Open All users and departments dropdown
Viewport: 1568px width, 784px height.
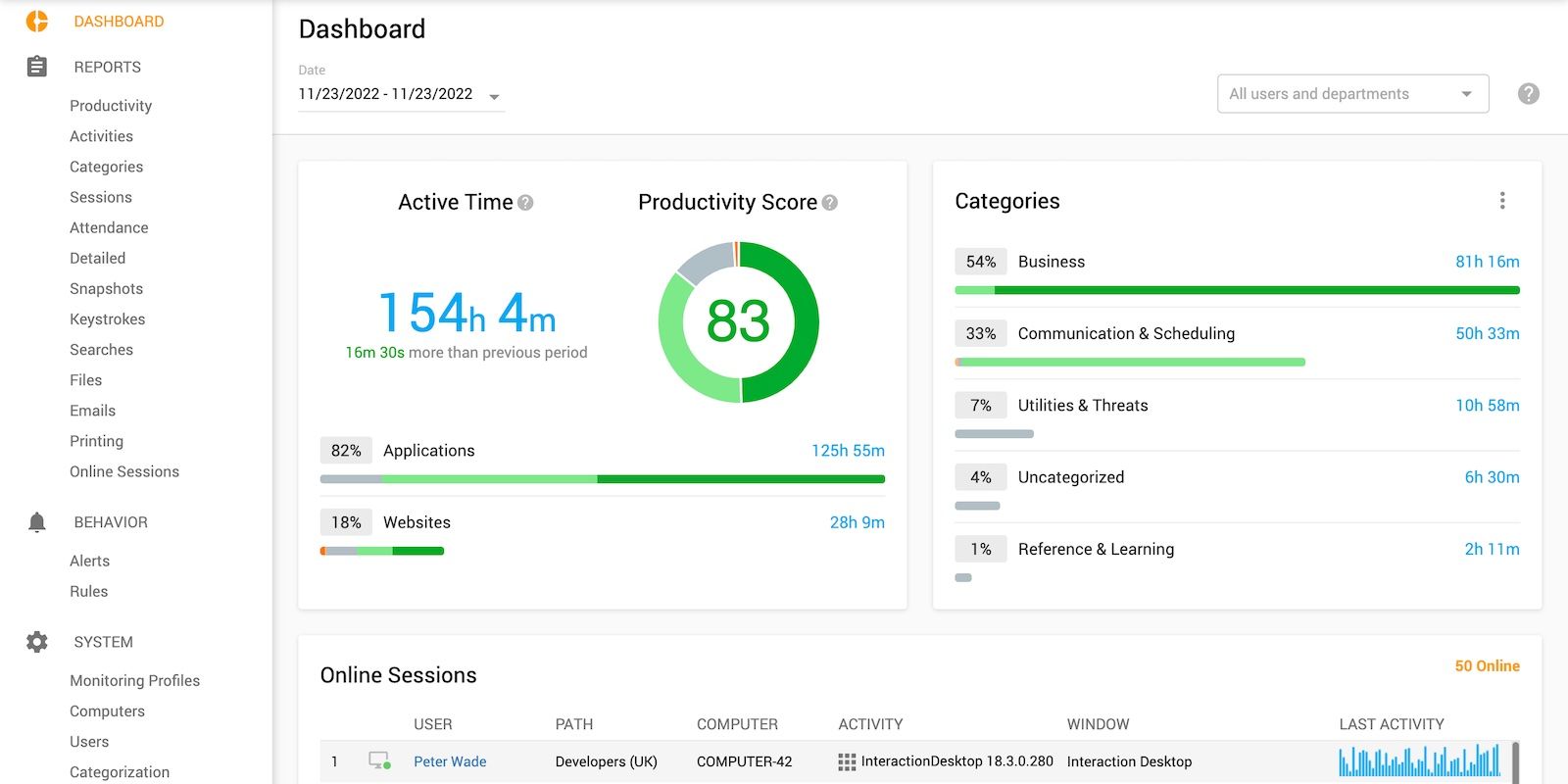coord(1352,94)
